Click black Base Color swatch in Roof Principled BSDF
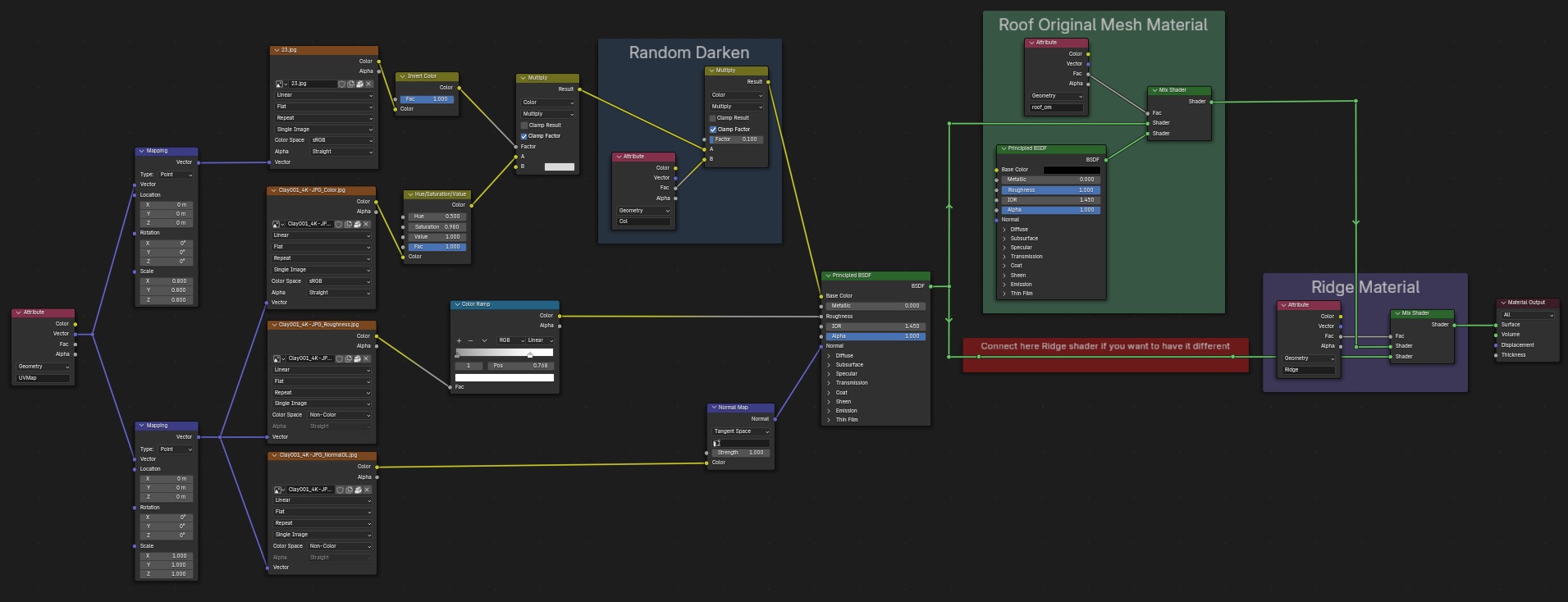Viewport: 1568px width, 602px height. coord(1071,170)
